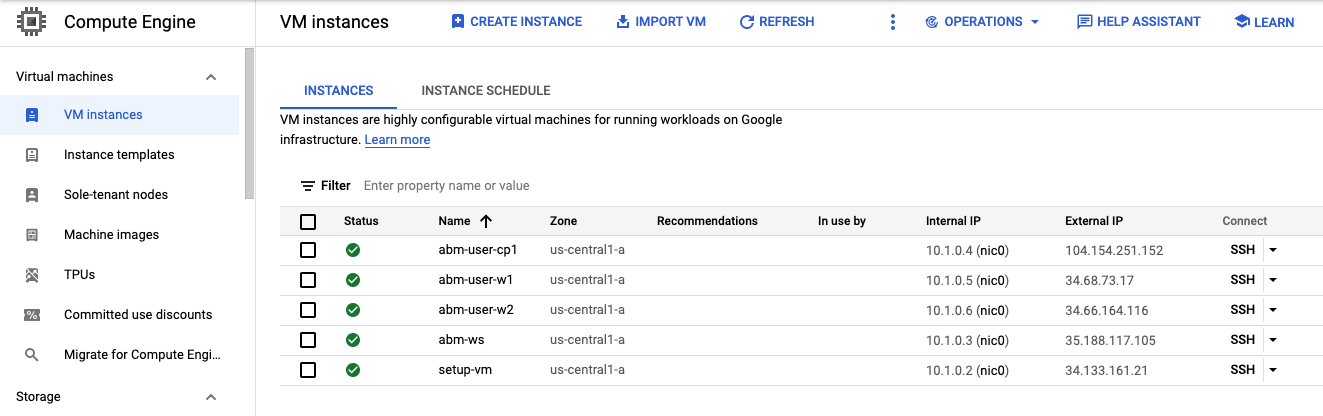The image size is (1323, 416).
Task: Select the checkbox for abm-ws
Action: (x=308, y=340)
